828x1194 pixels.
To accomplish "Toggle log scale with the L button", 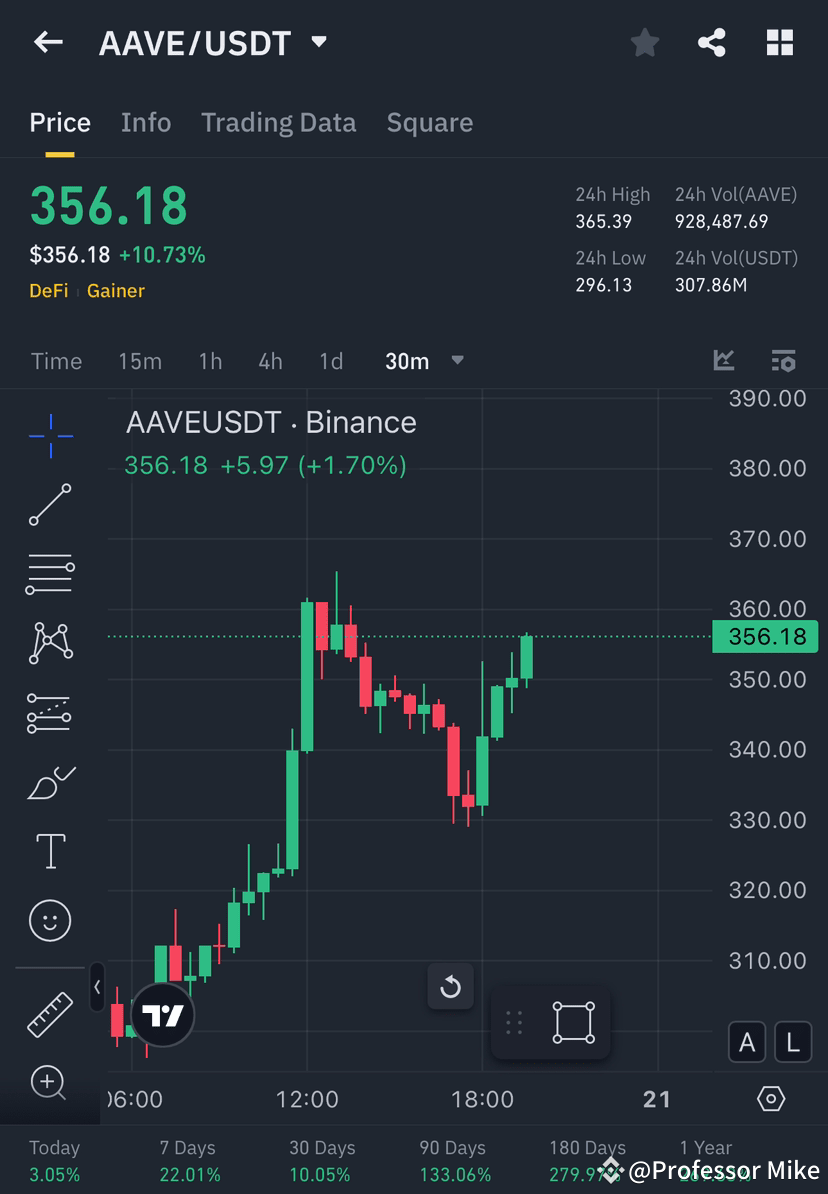I will (792, 1042).
